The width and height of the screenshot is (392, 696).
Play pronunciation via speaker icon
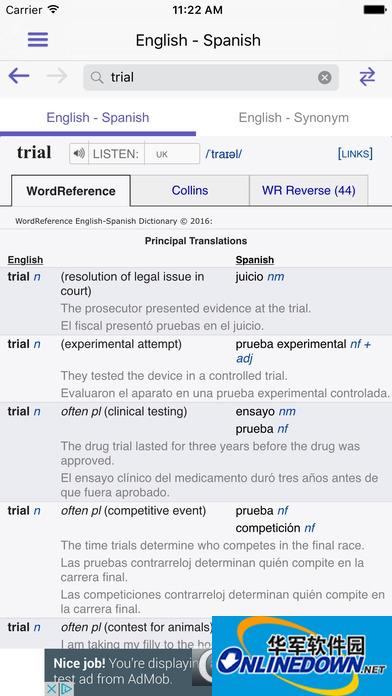(79, 154)
